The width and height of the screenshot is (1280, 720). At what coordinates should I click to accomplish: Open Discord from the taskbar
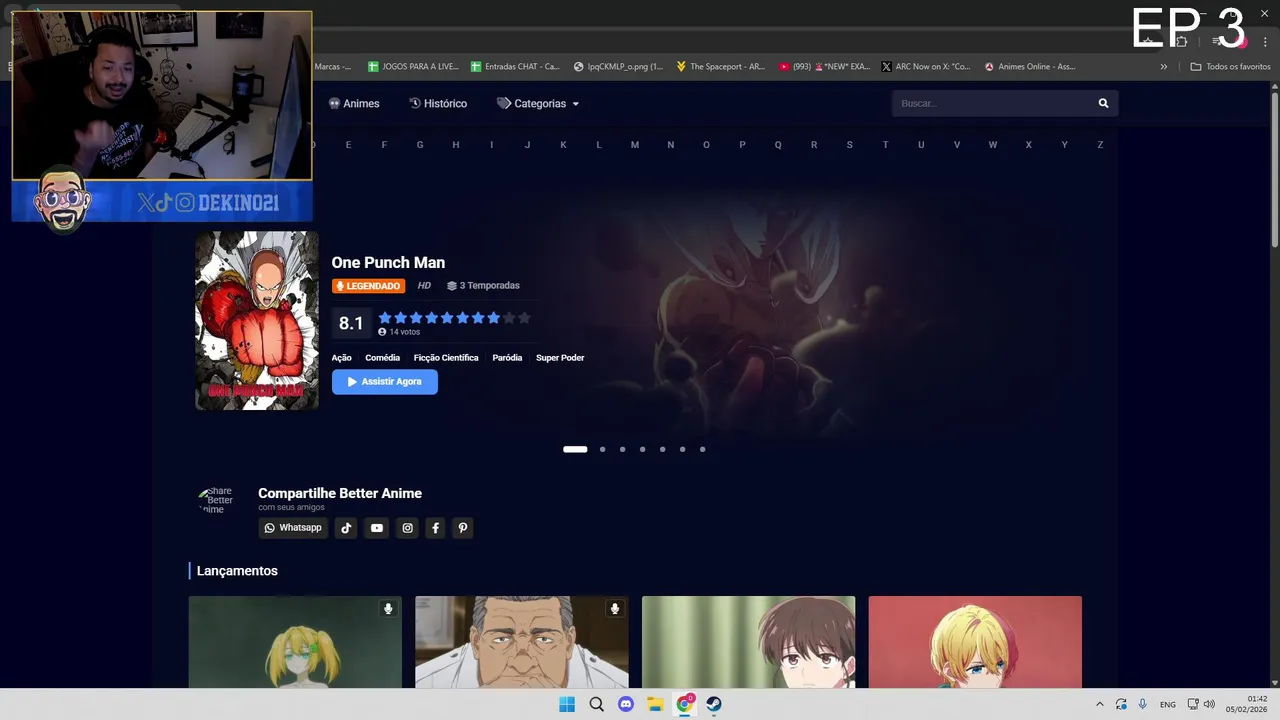(626, 704)
